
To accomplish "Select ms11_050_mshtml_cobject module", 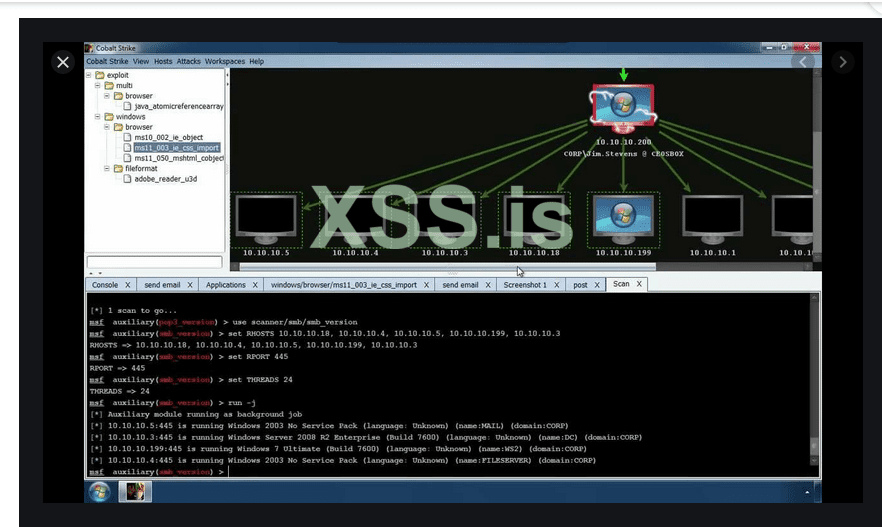I will [x=179, y=158].
